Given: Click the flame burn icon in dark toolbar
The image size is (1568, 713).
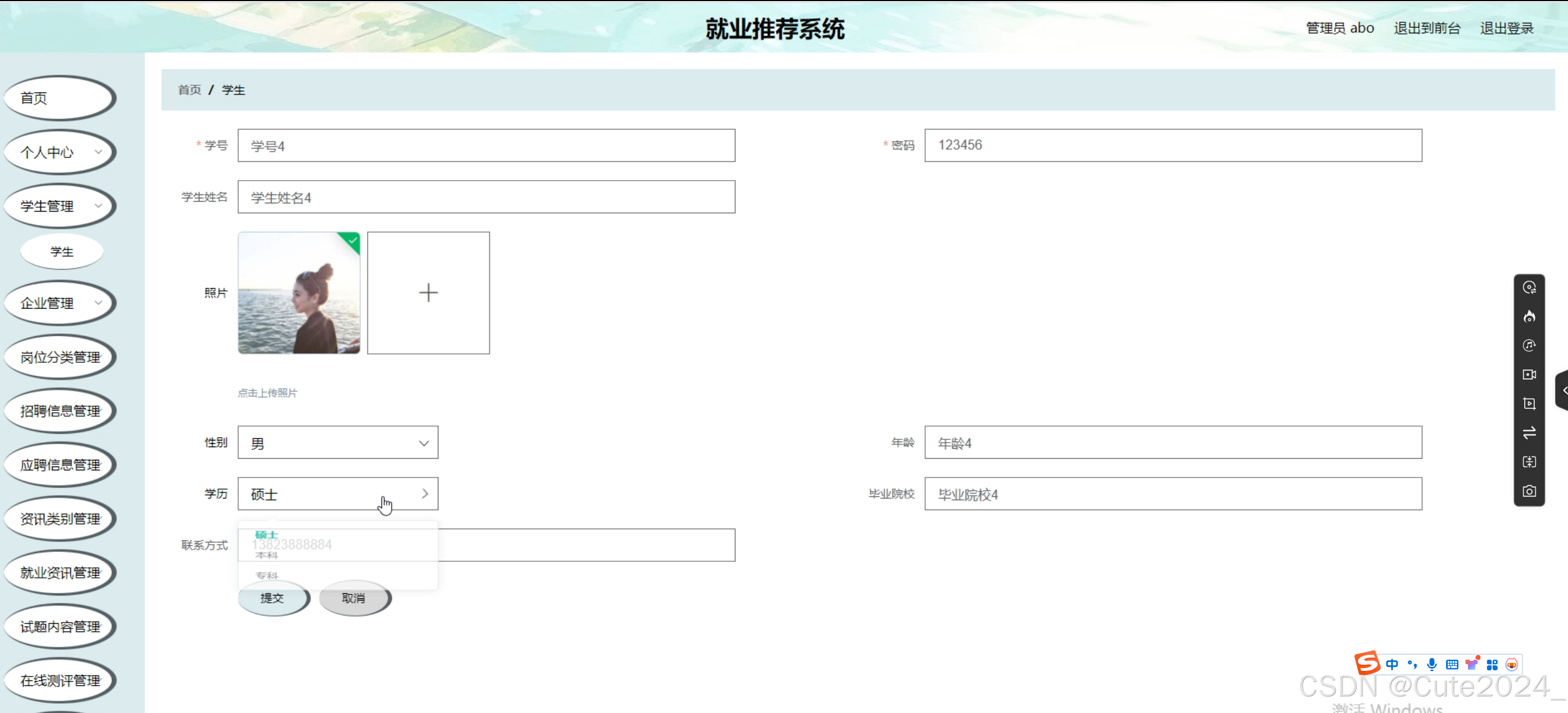Looking at the screenshot, I should point(1529,317).
